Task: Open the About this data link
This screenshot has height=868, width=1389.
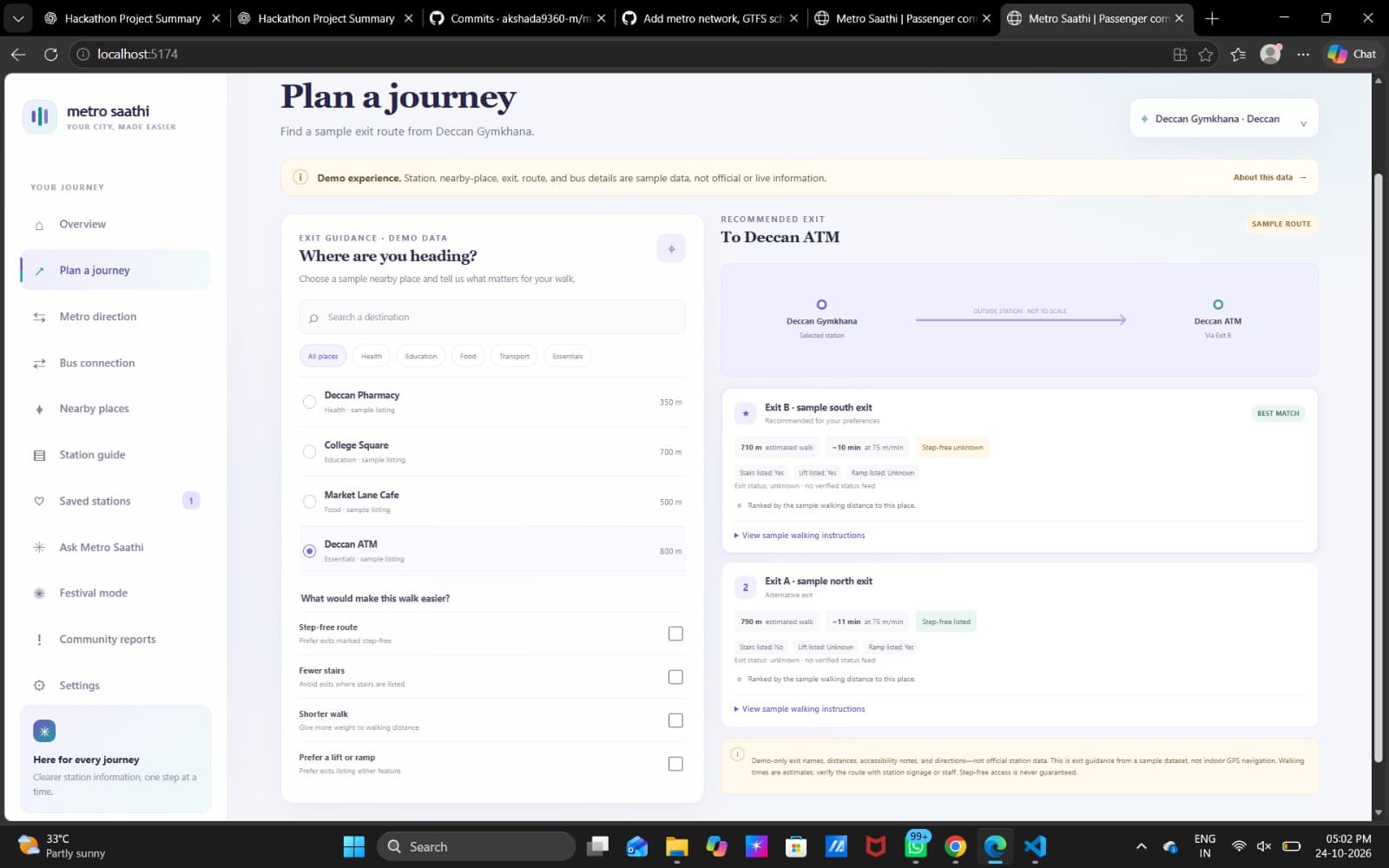Action: [x=1269, y=177]
